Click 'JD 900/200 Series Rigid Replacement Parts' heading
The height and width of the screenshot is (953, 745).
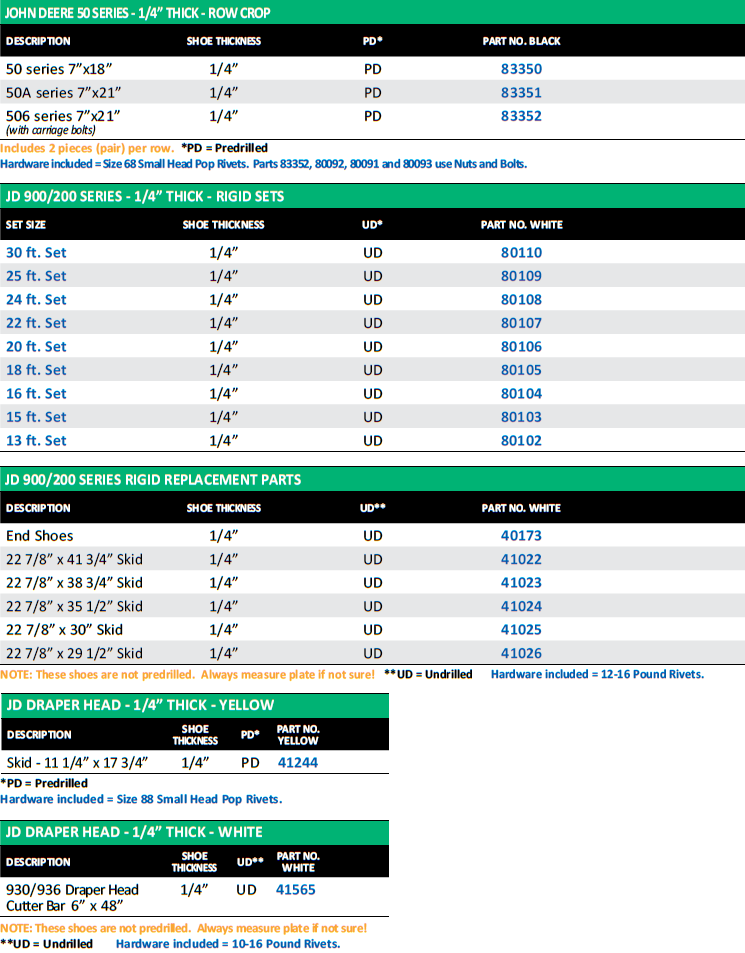[x=153, y=480]
